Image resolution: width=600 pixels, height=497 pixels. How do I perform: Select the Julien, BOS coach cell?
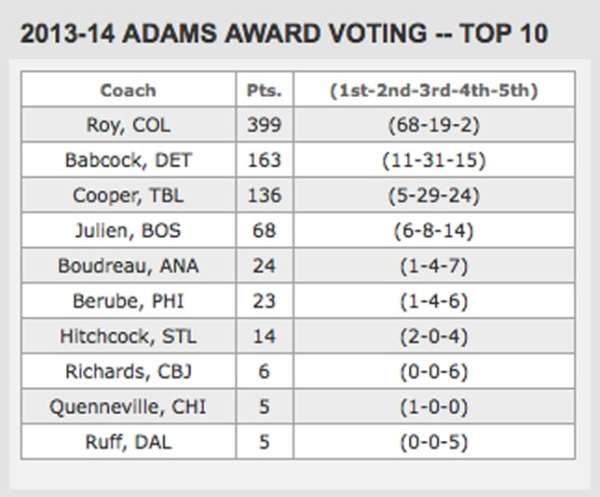128,231
